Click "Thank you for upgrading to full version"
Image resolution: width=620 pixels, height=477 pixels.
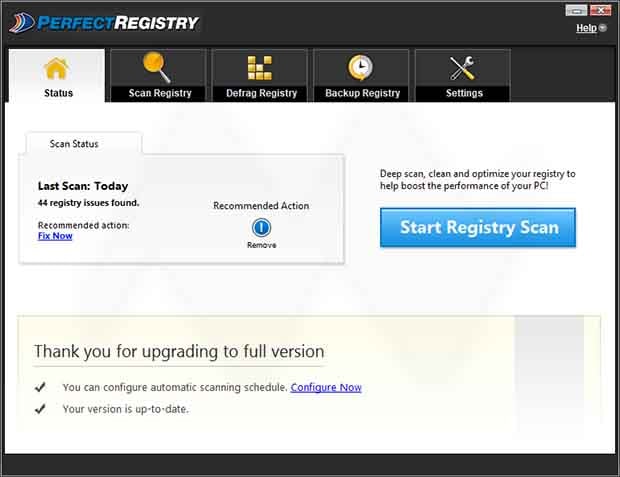point(179,352)
